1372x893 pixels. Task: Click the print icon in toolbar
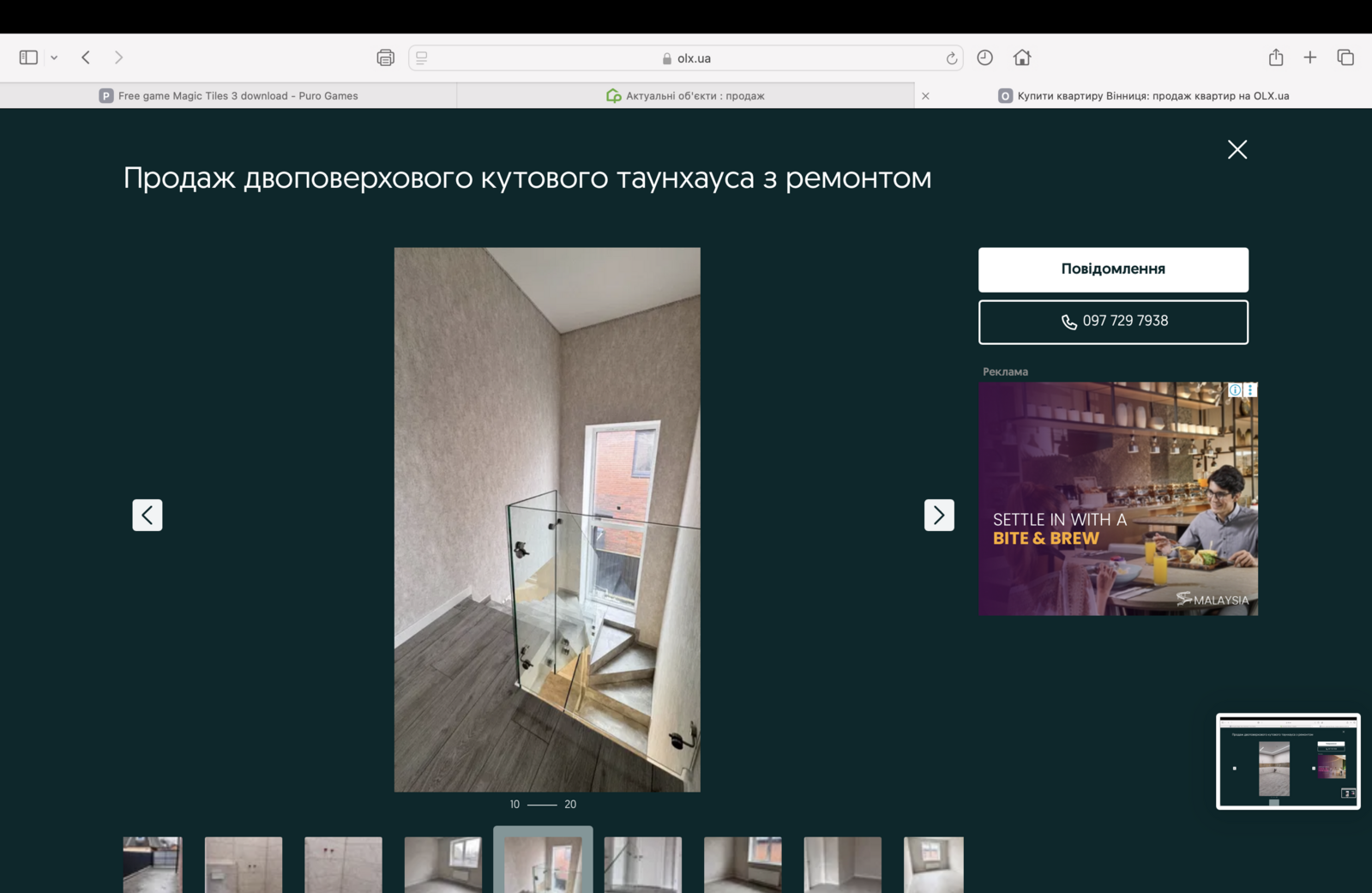tap(385, 57)
